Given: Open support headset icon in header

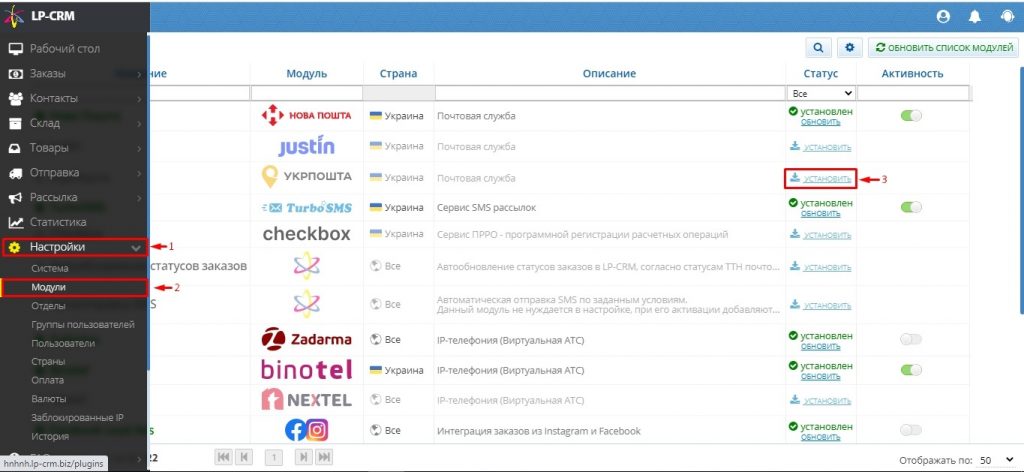Looking at the screenshot, I should point(1008,17).
